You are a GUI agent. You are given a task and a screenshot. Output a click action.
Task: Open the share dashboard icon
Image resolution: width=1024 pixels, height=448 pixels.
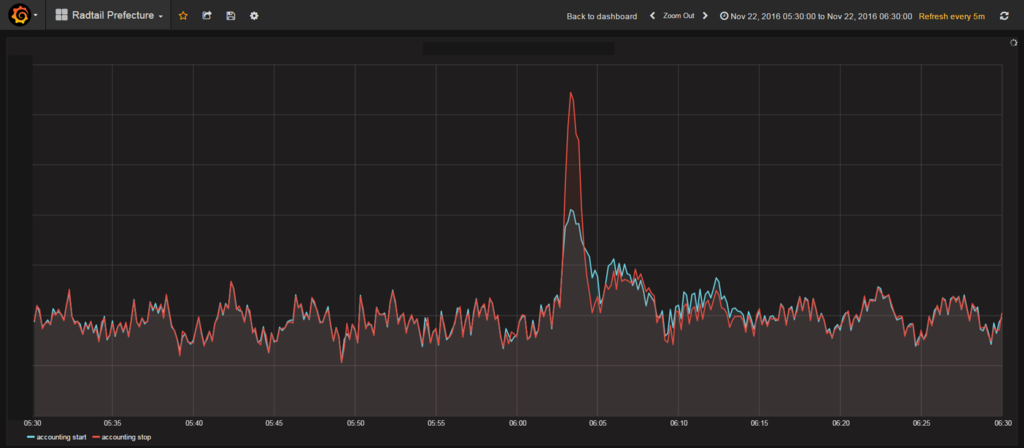tap(206, 16)
